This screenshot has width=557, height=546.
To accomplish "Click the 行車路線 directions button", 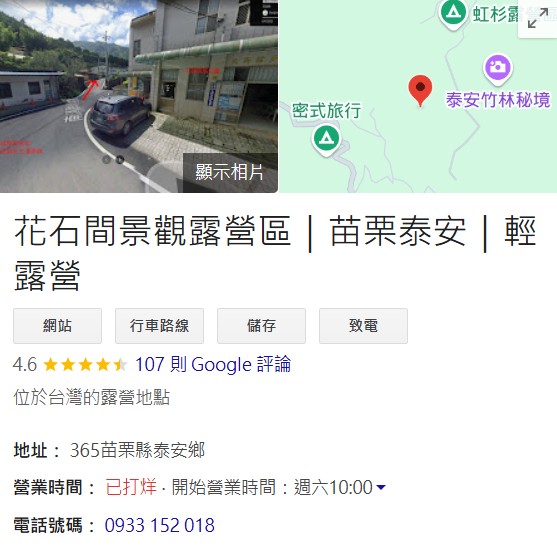I will click(x=159, y=326).
